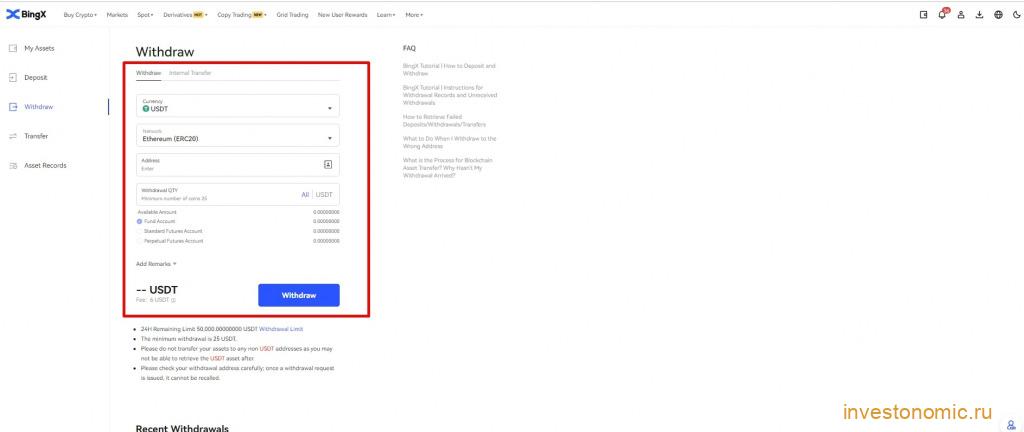Open Grid Trading in top navigation

tap(293, 14)
